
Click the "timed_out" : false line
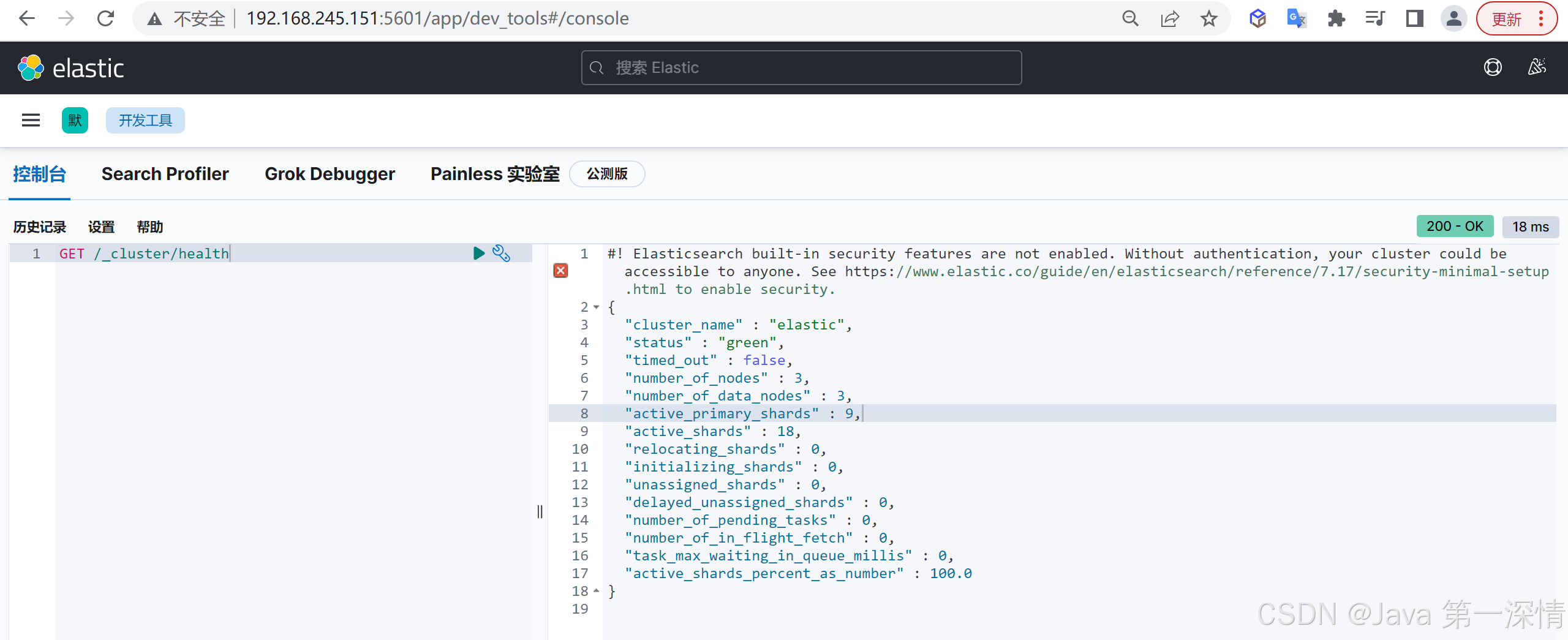click(x=709, y=360)
